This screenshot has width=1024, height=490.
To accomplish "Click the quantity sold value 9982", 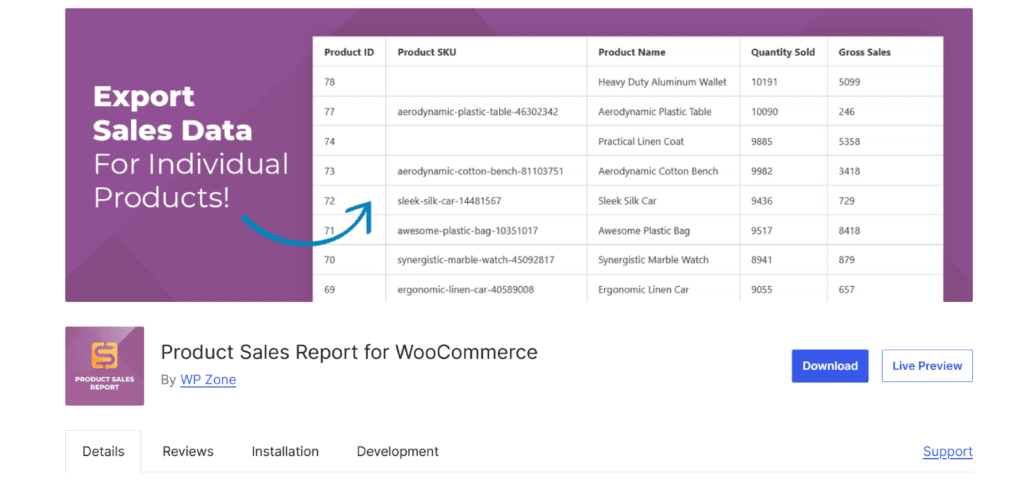I will coord(762,171).
